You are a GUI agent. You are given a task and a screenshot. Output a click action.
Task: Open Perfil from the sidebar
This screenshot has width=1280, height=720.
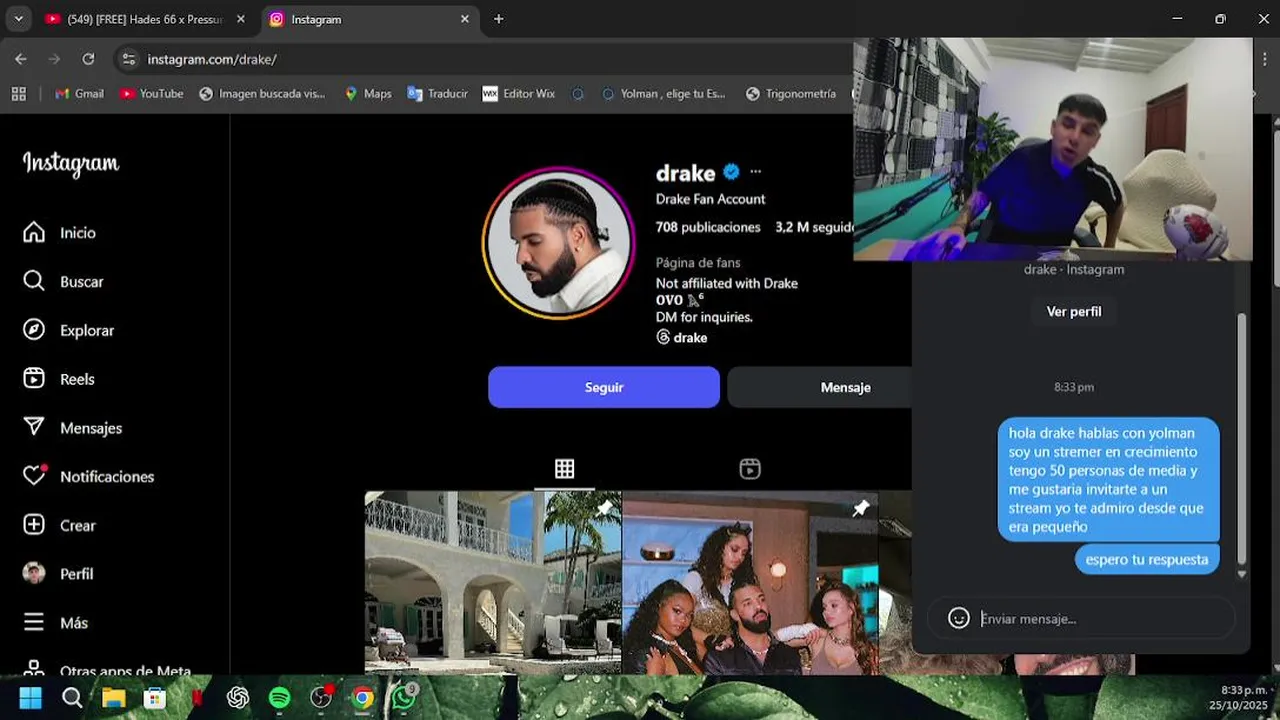click(58, 574)
